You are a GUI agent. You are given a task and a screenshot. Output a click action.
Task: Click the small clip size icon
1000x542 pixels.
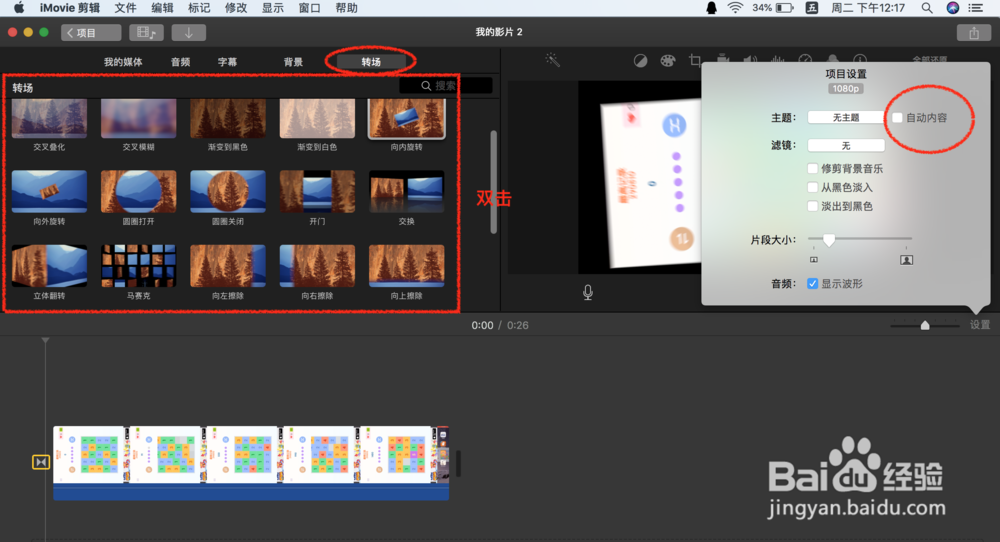point(814,260)
